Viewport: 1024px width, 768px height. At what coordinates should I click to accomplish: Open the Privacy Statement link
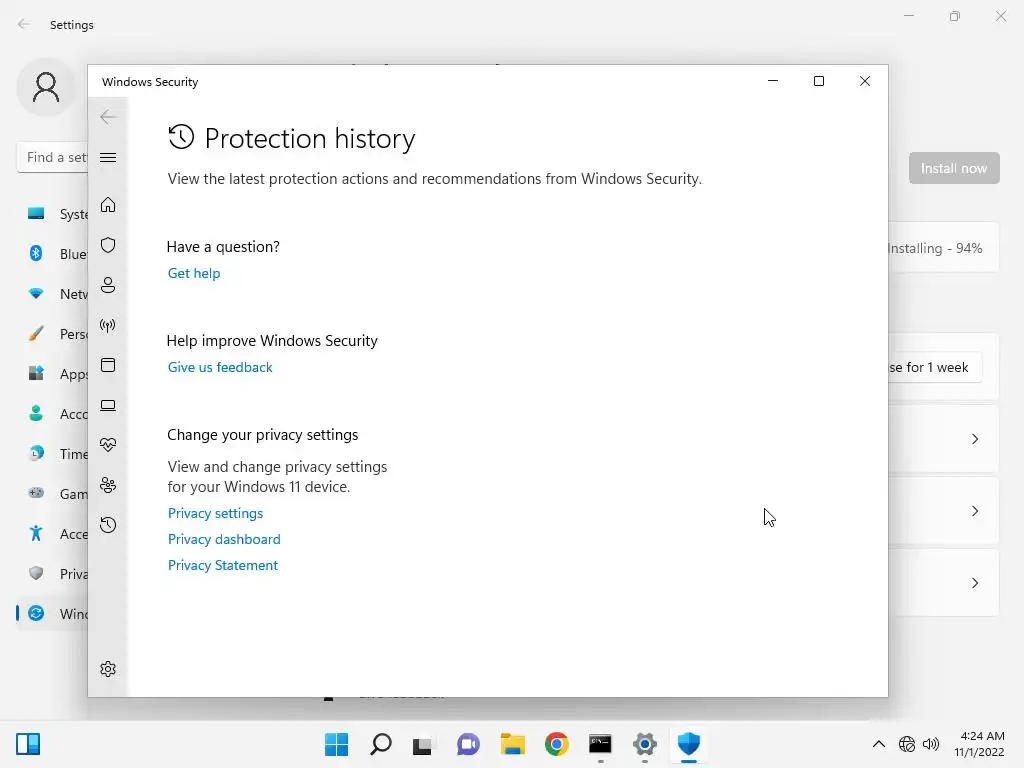point(223,566)
